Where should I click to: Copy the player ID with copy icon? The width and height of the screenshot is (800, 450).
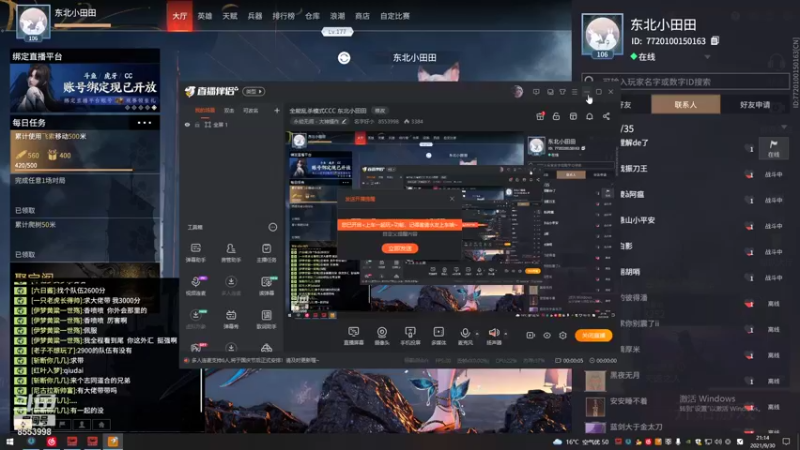click(715, 40)
